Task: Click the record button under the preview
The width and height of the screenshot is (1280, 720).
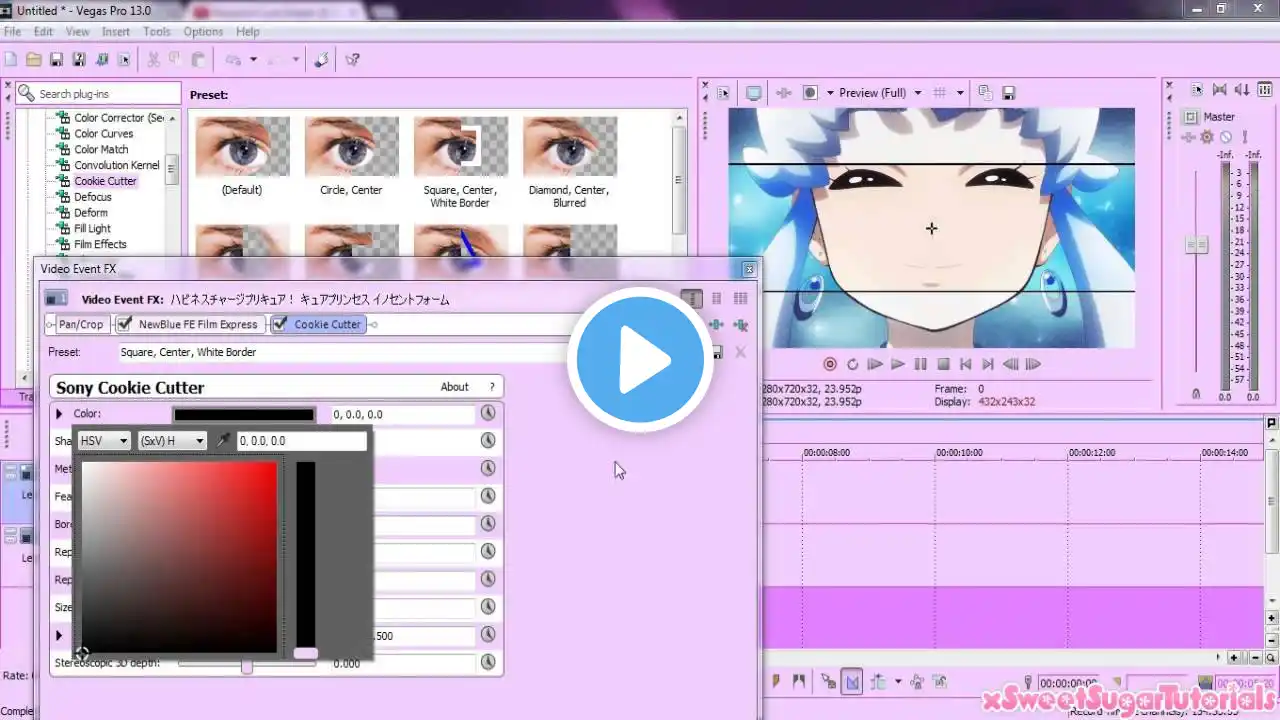Action: [829, 364]
